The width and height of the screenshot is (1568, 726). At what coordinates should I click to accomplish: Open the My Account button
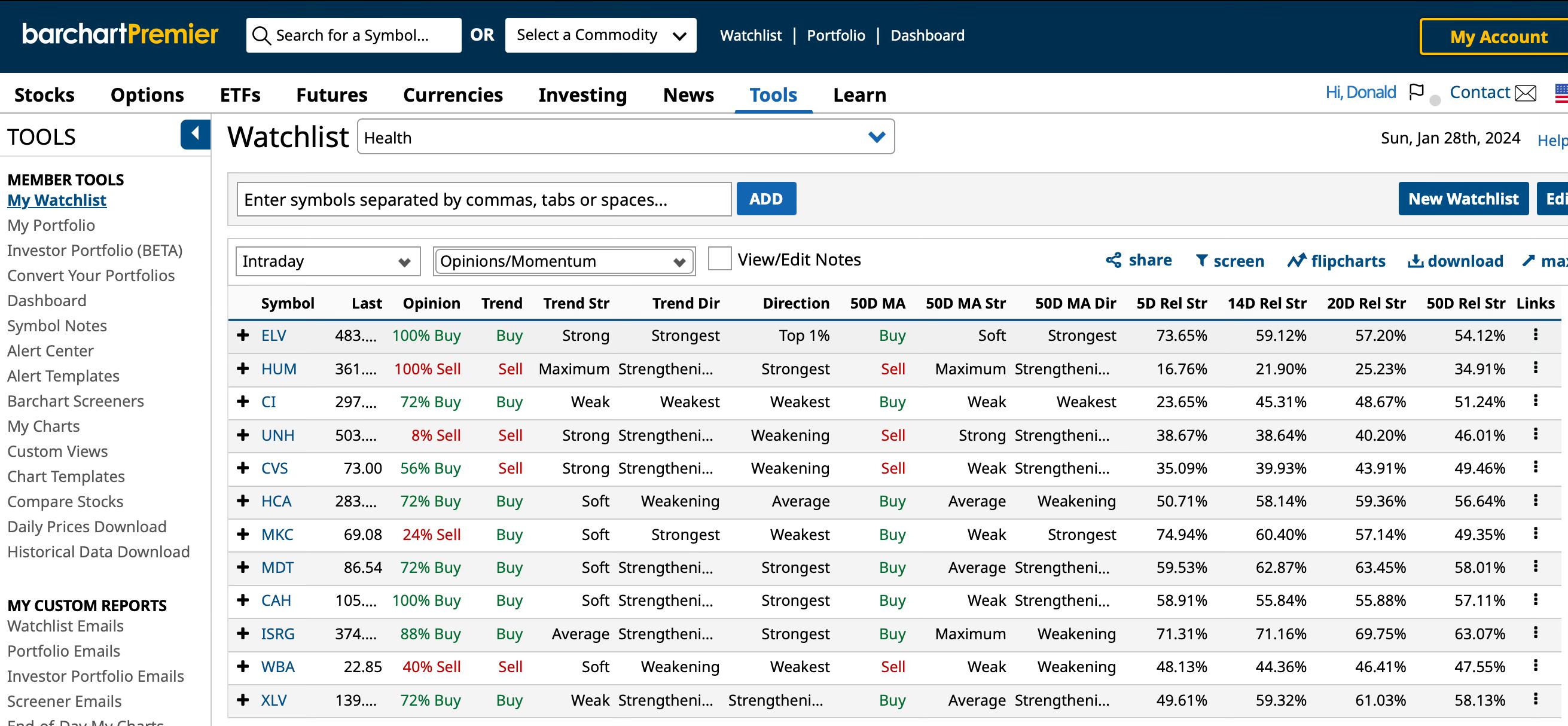(x=1494, y=37)
